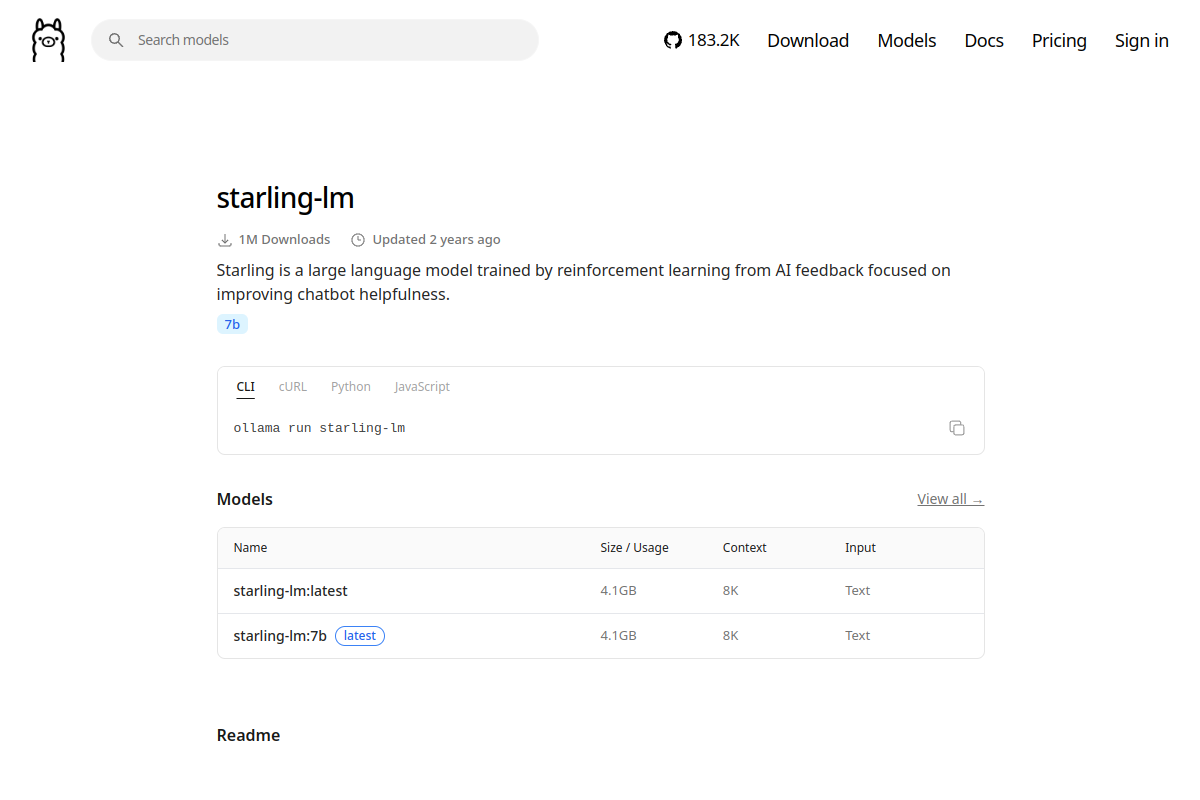Go to Models in navigation
Viewport: 1200px width, 800px height.
907,40
